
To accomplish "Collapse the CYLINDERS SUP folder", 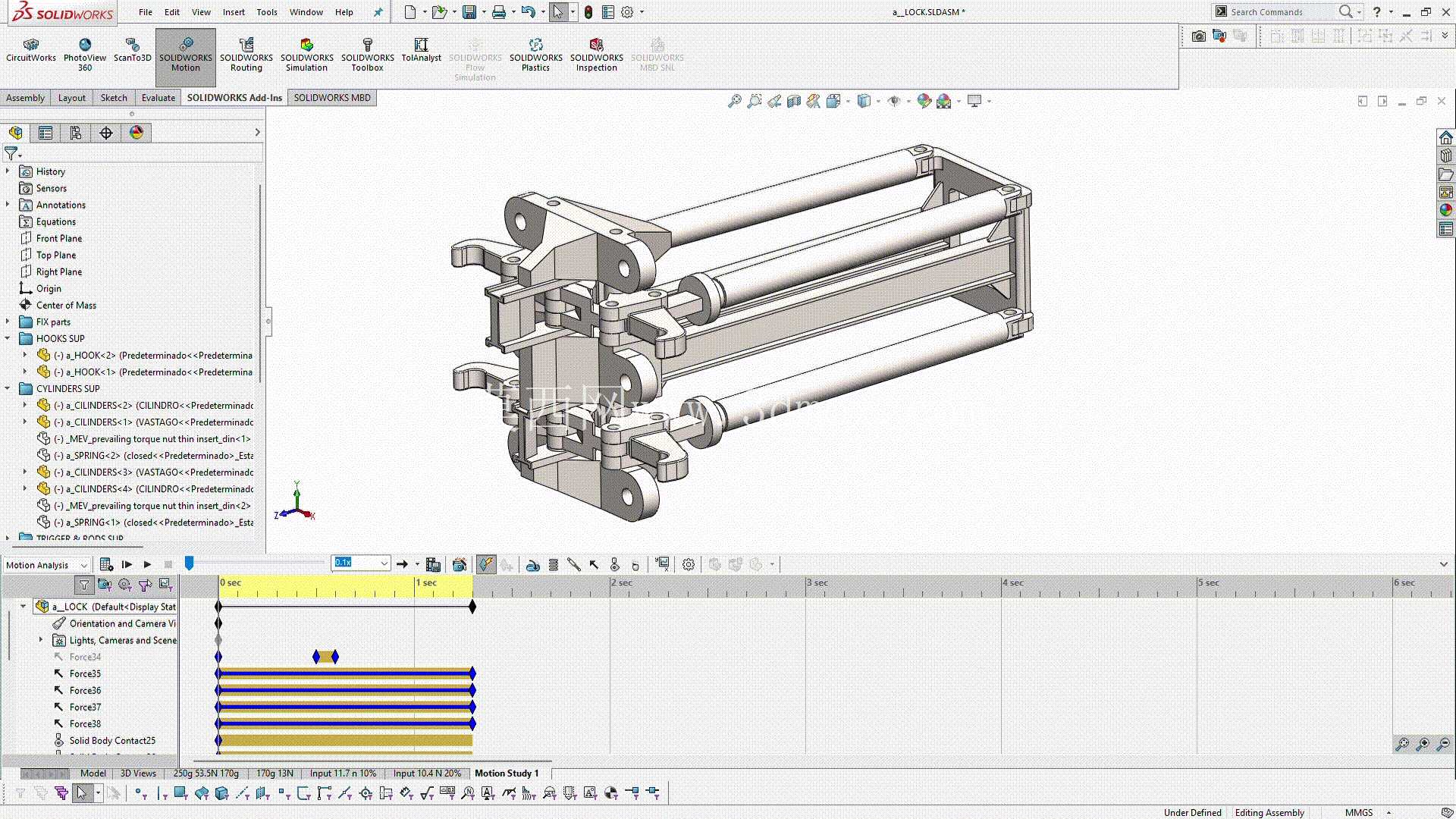I will [8, 388].
